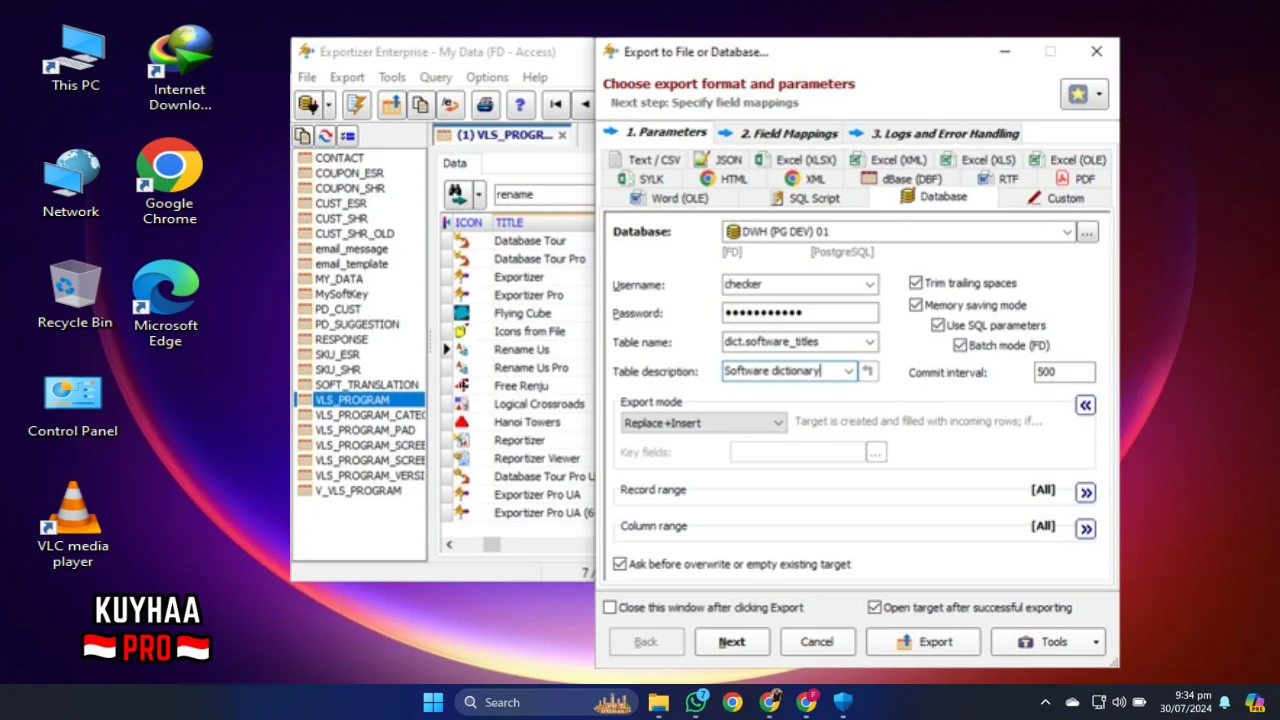Click the Export button
Image resolution: width=1280 pixels, height=720 pixels.
click(924, 642)
